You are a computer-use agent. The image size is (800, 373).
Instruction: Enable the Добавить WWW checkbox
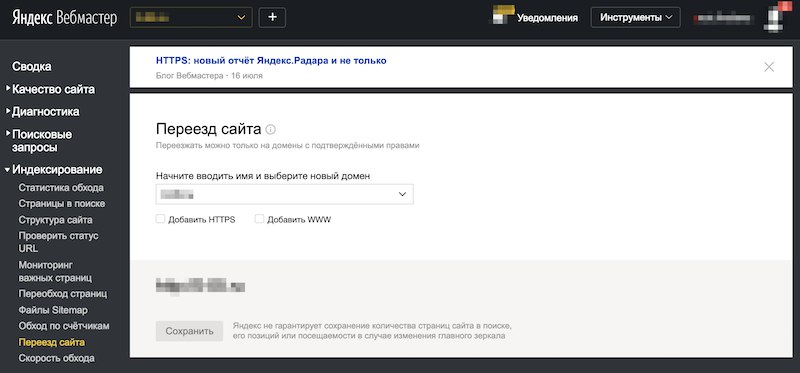click(x=259, y=219)
